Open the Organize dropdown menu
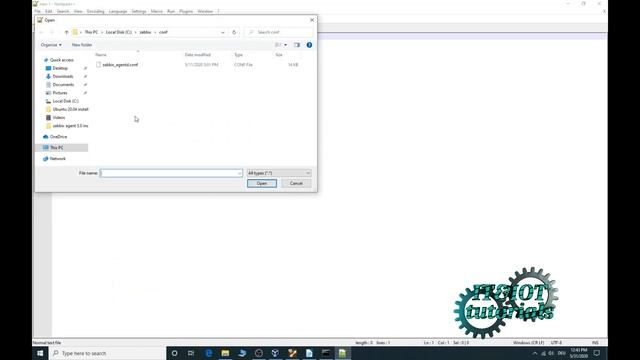This screenshot has height=360, width=640. pos(51,45)
